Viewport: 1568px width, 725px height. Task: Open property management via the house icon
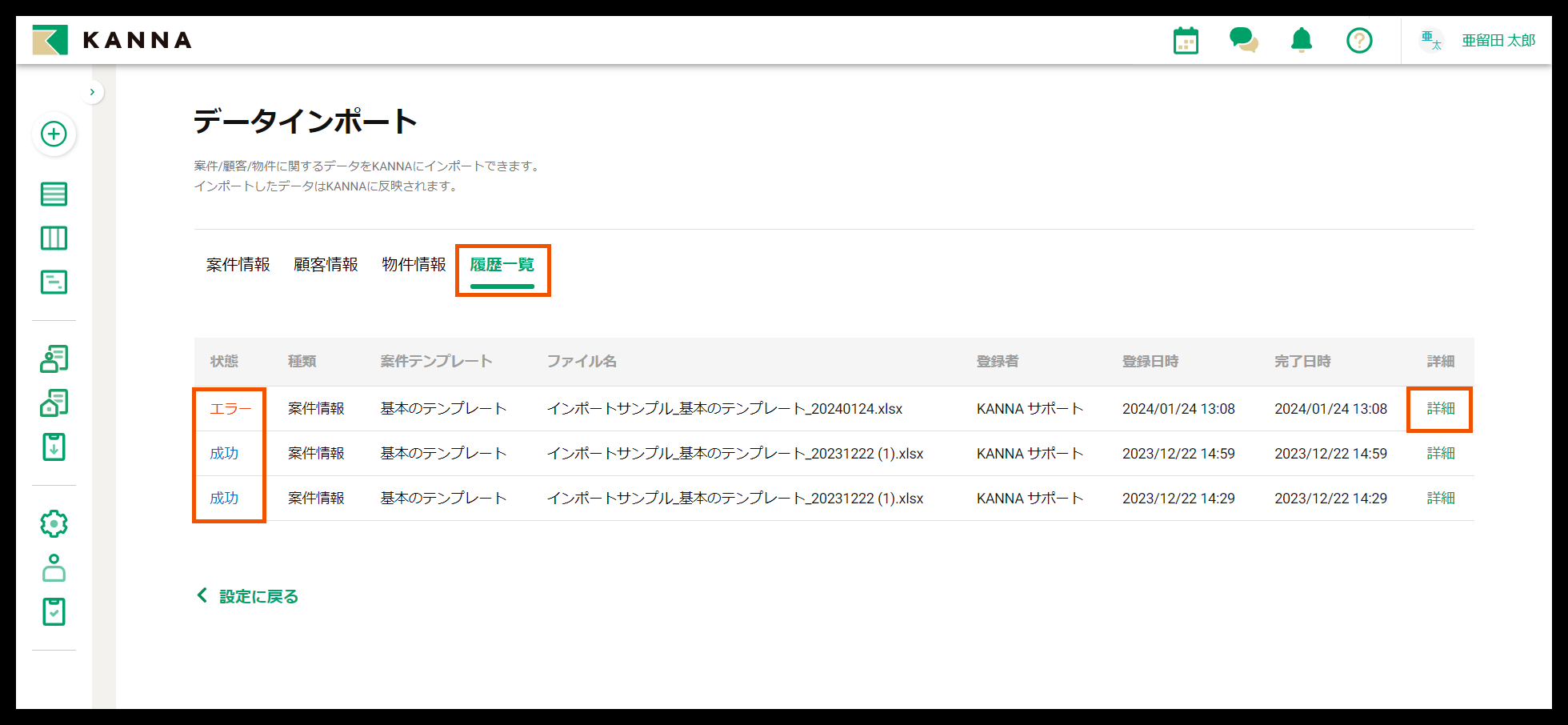pos(54,403)
